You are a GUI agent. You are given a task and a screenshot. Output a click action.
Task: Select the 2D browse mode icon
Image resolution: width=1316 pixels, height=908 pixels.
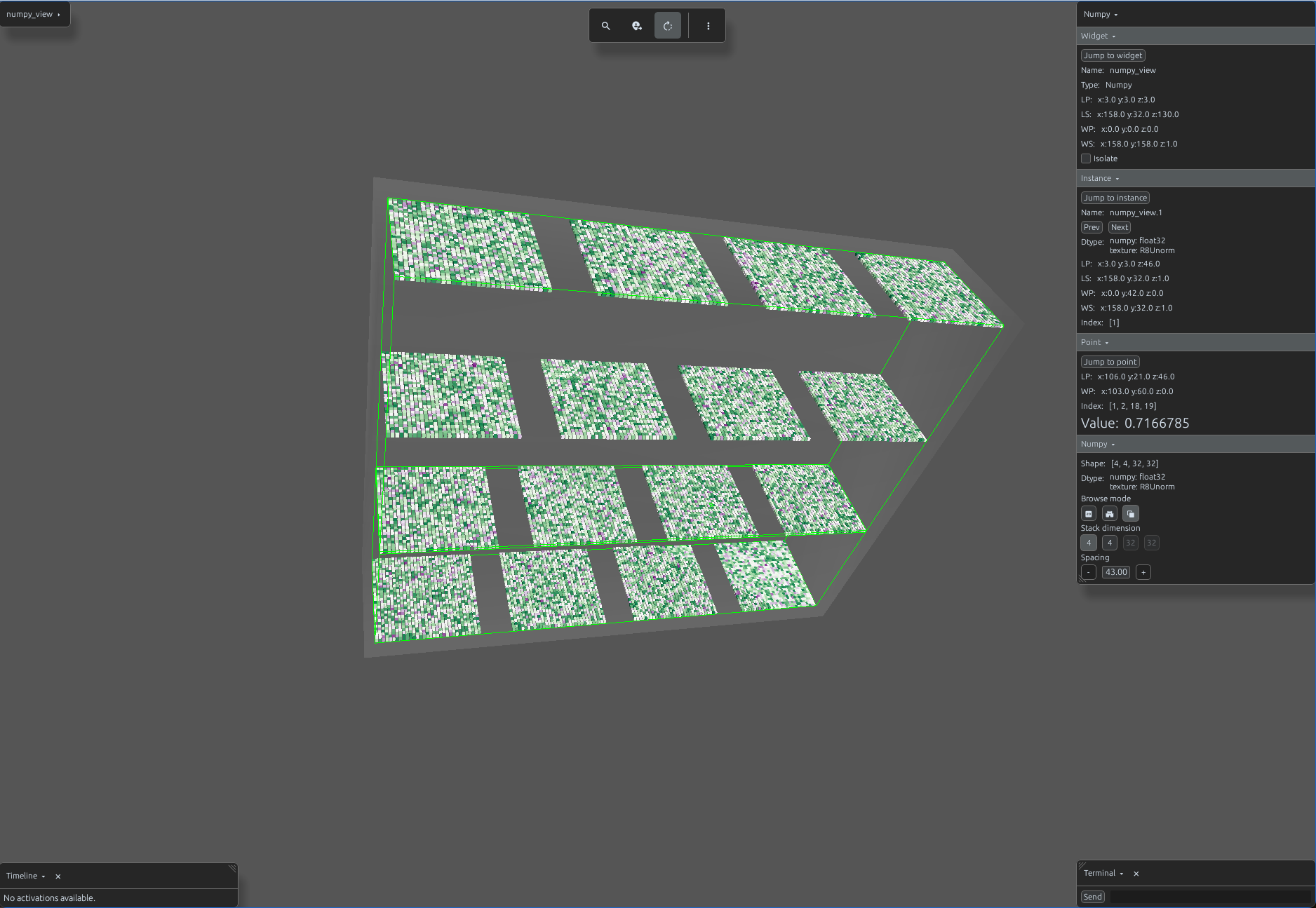[x=1089, y=514]
